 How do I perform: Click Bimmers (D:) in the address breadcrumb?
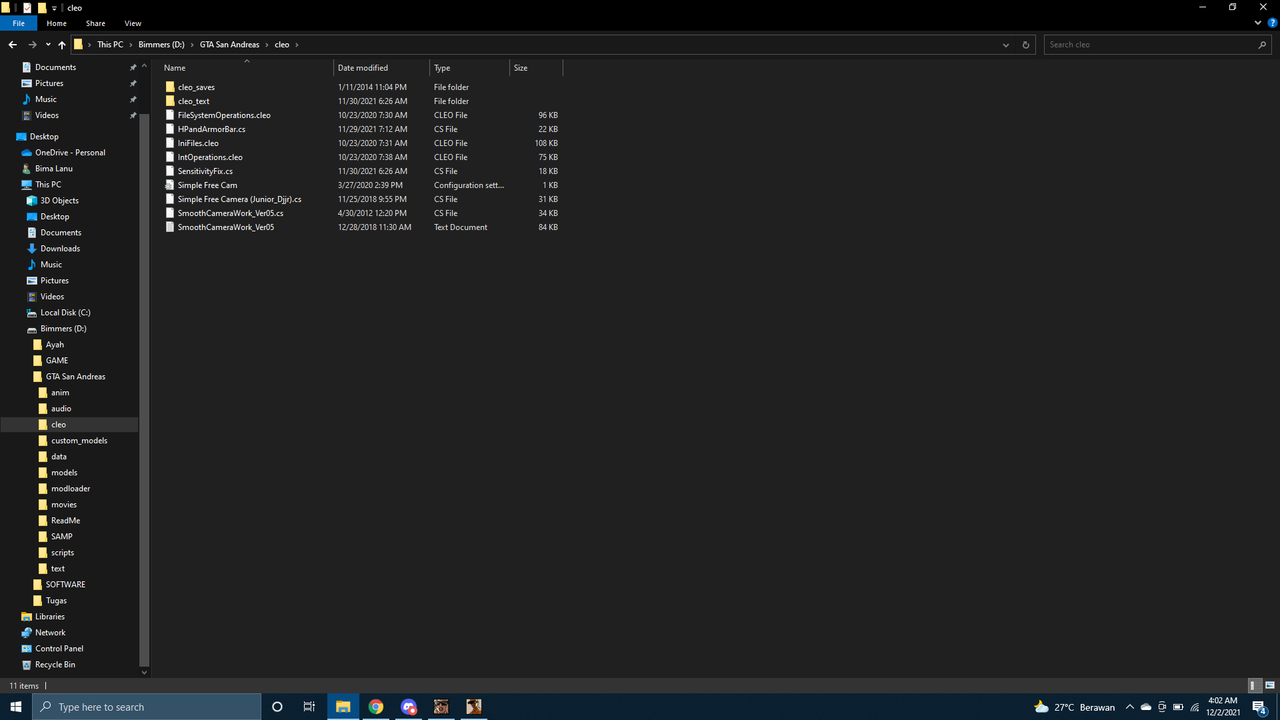coord(161,44)
